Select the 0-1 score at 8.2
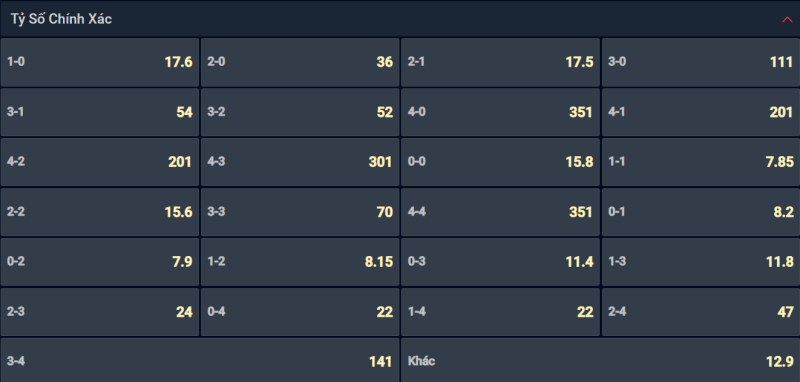Image resolution: width=800 pixels, height=382 pixels. click(701, 212)
